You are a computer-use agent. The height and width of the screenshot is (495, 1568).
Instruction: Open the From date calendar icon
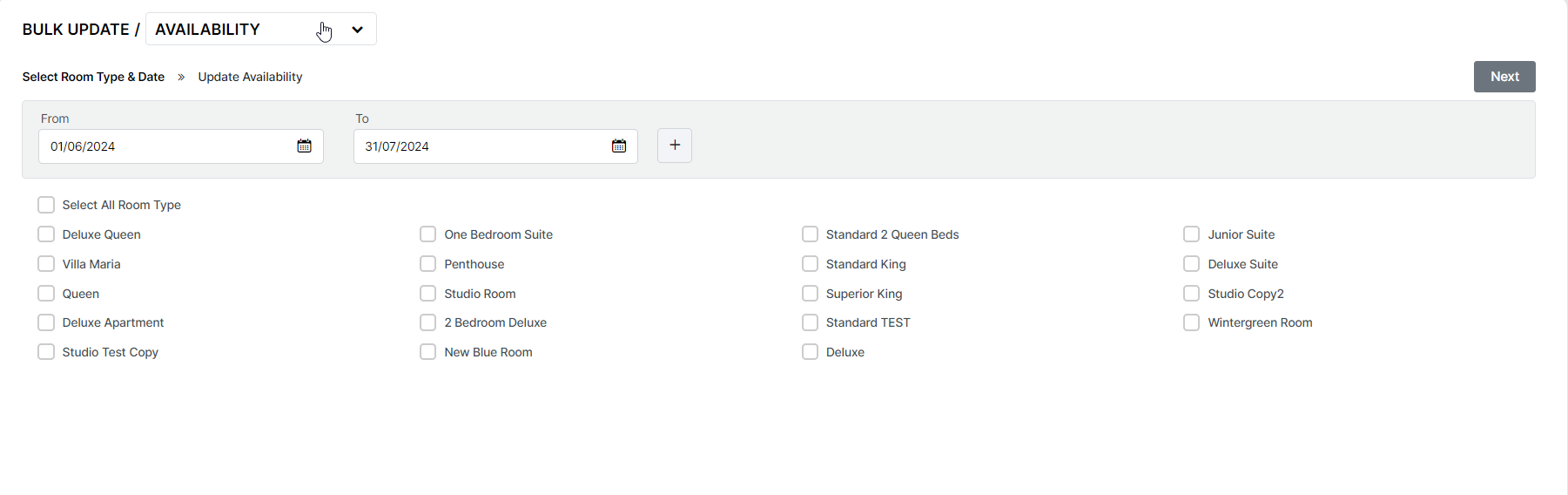304,146
